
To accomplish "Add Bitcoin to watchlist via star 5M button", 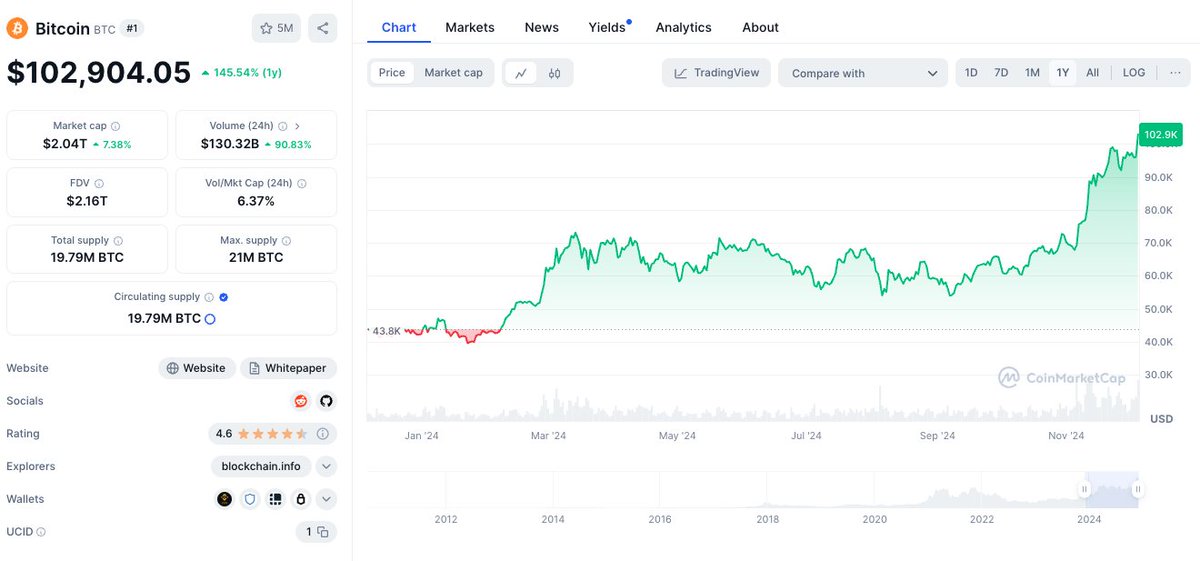I will coord(276,28).
